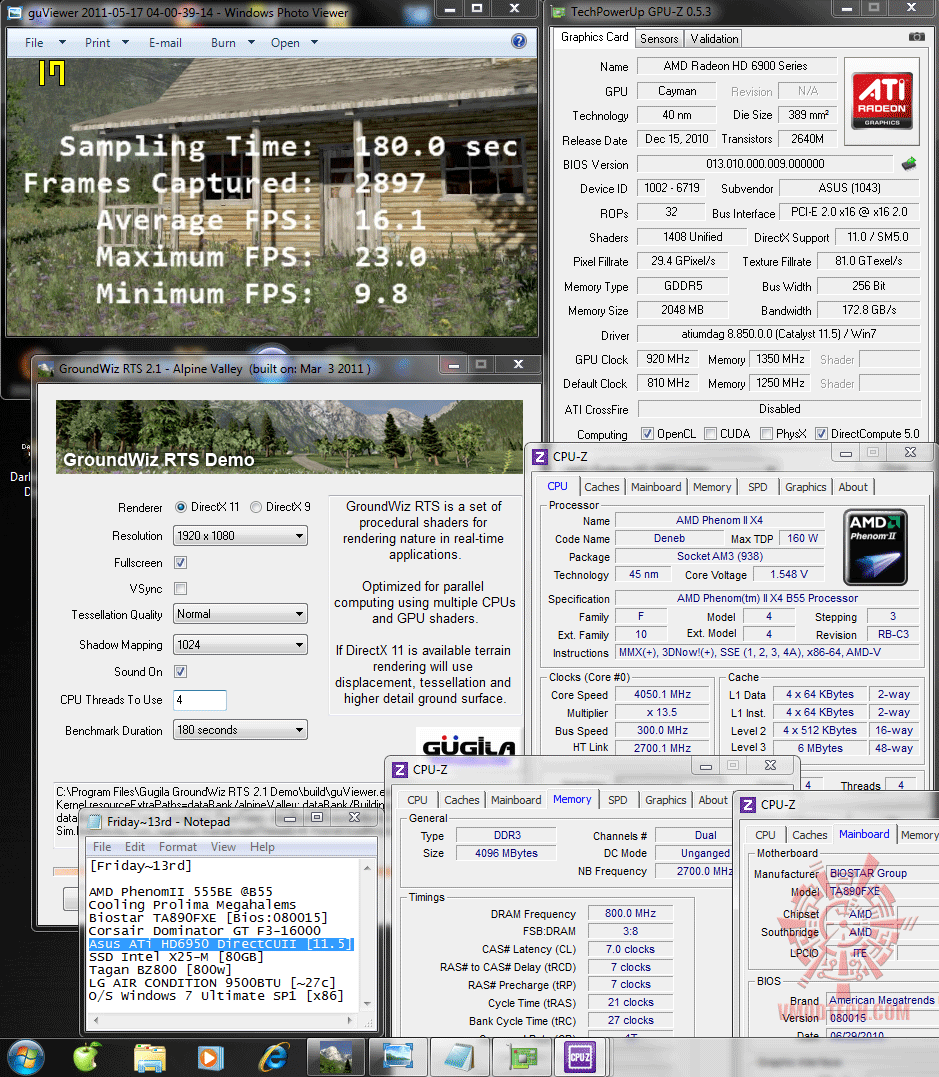This screenshot has height=1077, width=939.
Task: Toggle the DirectCompute 5.0 checkbox
Action: tap(821, 433)
